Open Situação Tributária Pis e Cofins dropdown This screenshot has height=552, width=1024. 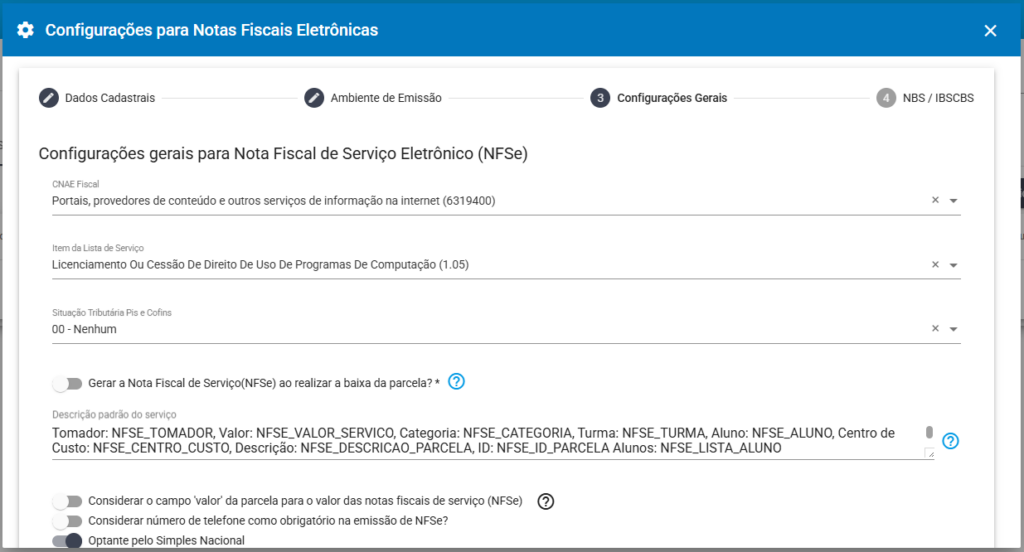(x=953, y=330)
